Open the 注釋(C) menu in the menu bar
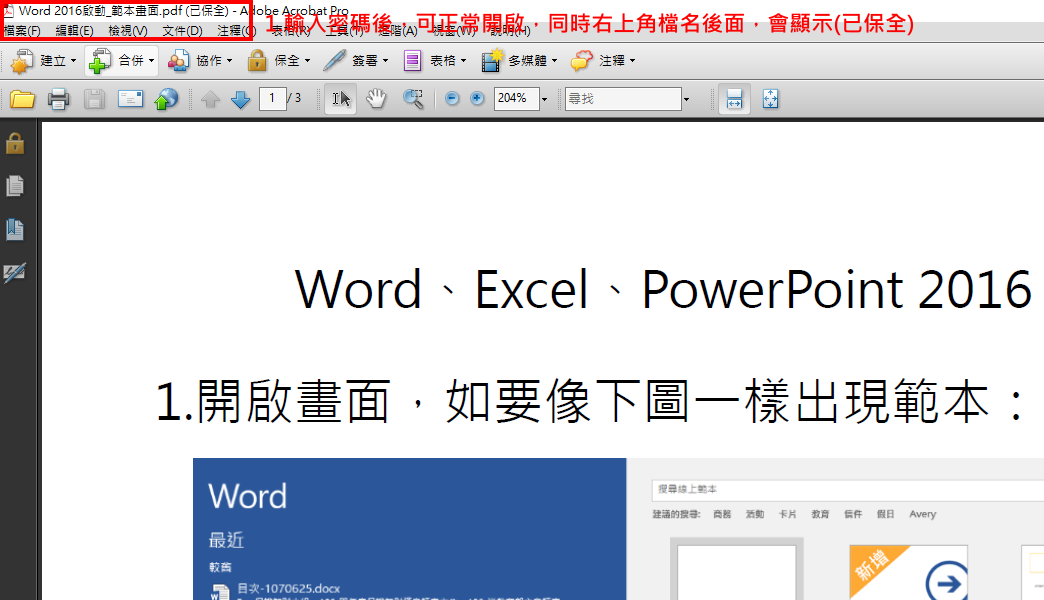Image resolution: width=1044 pixels, height=600 pixels. pos(235,31)
